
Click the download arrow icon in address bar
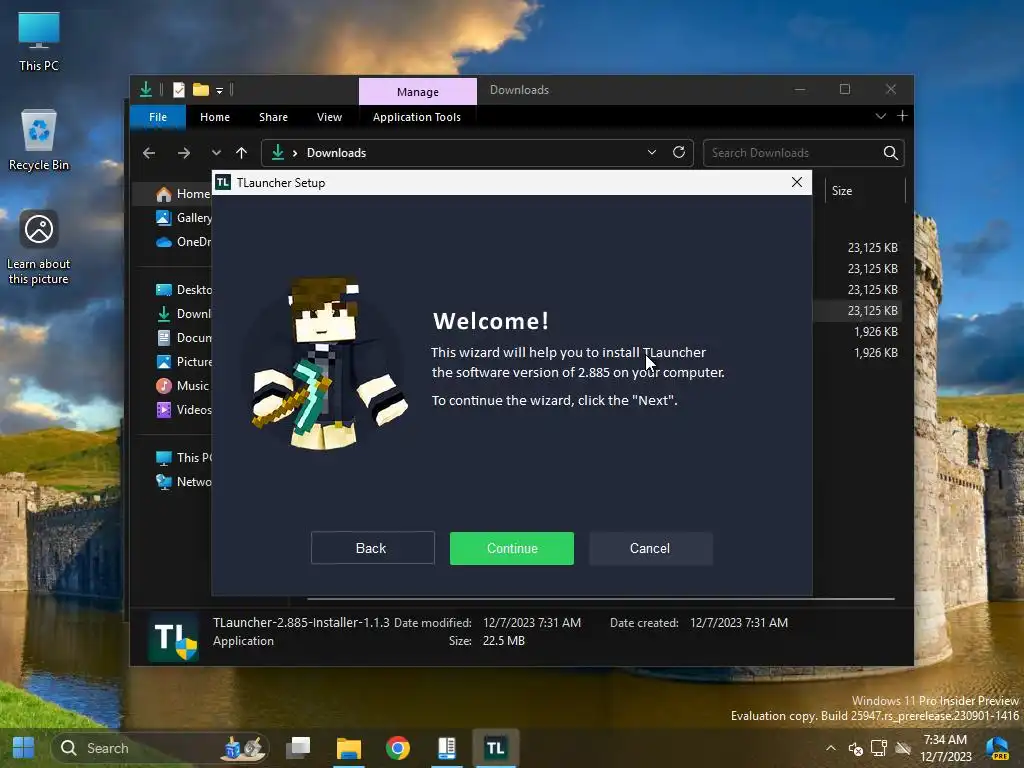(x=278, y=152)
